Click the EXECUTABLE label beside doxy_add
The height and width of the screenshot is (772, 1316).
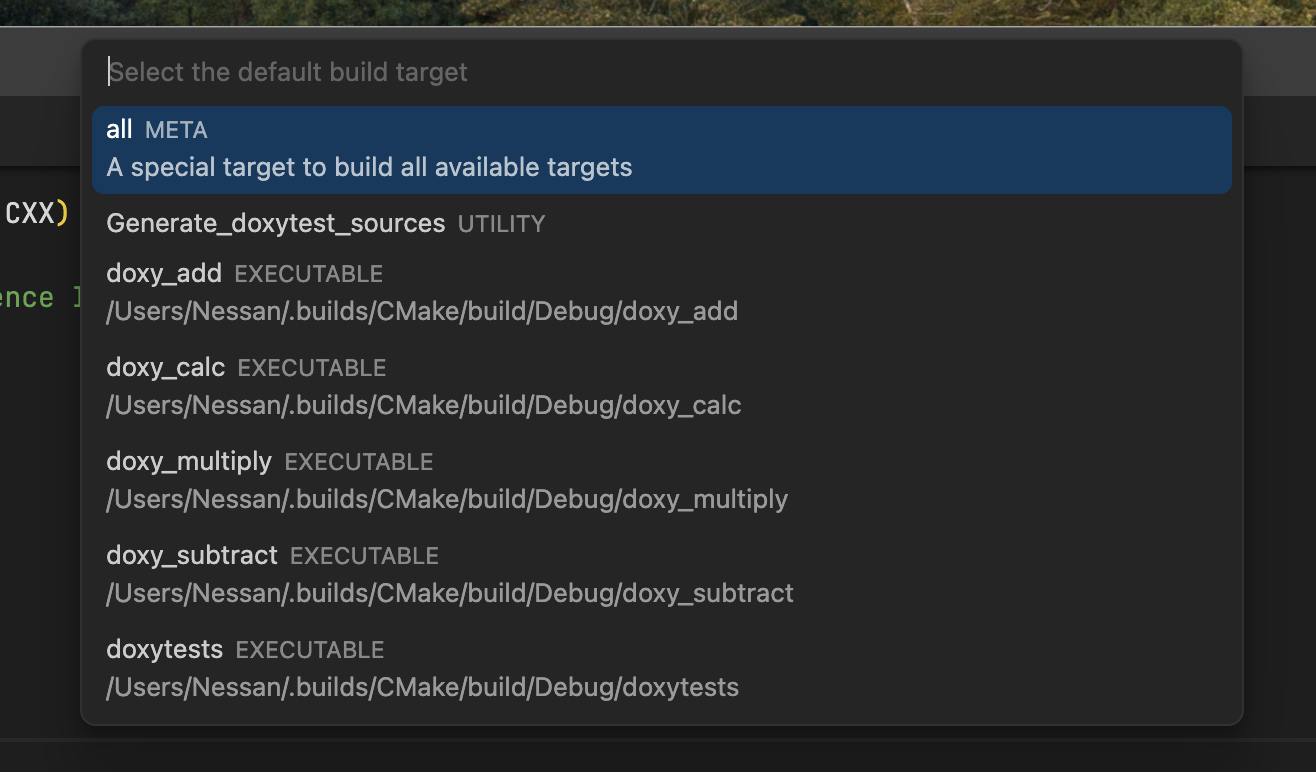pos(308,274)
